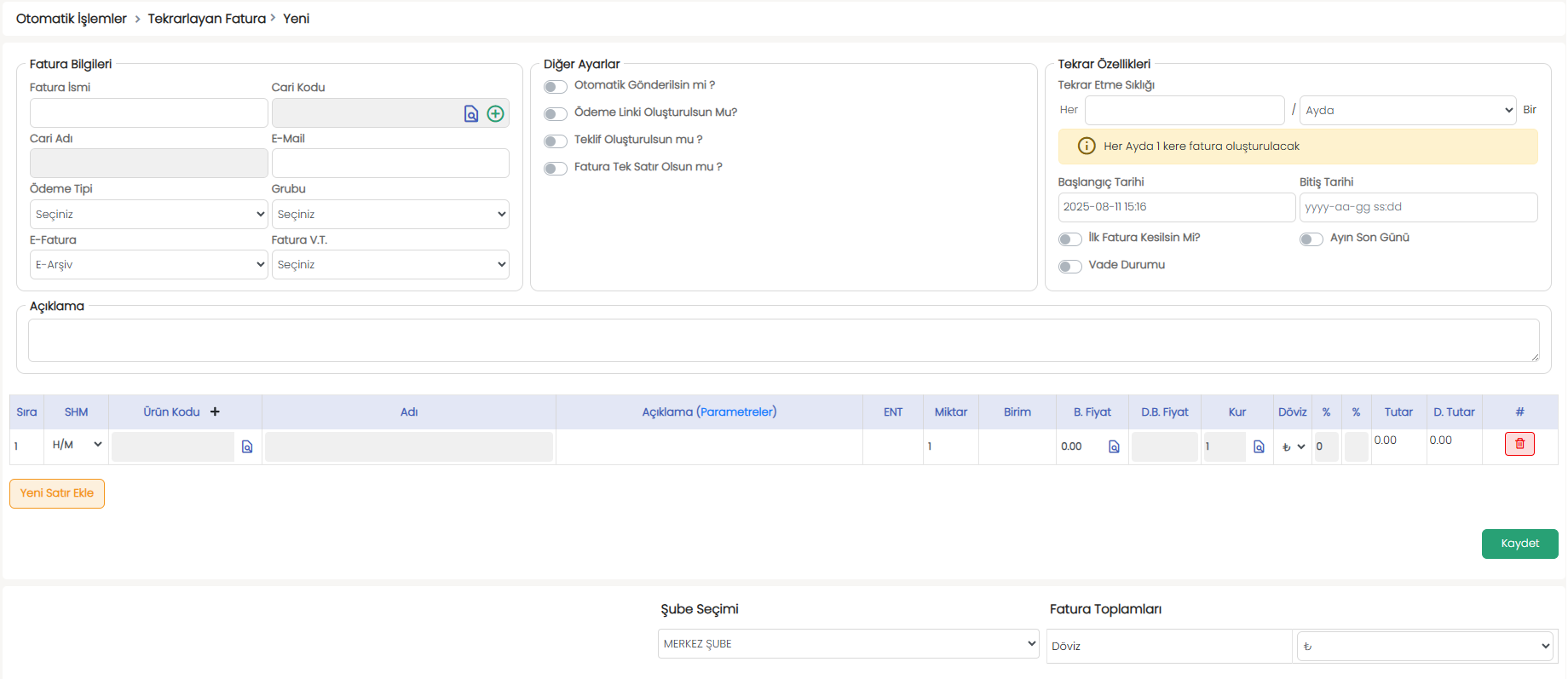Screen dimensions: 1568x679
Task: Delete row 1 with red trash icon
Action: click(1519, 444)
